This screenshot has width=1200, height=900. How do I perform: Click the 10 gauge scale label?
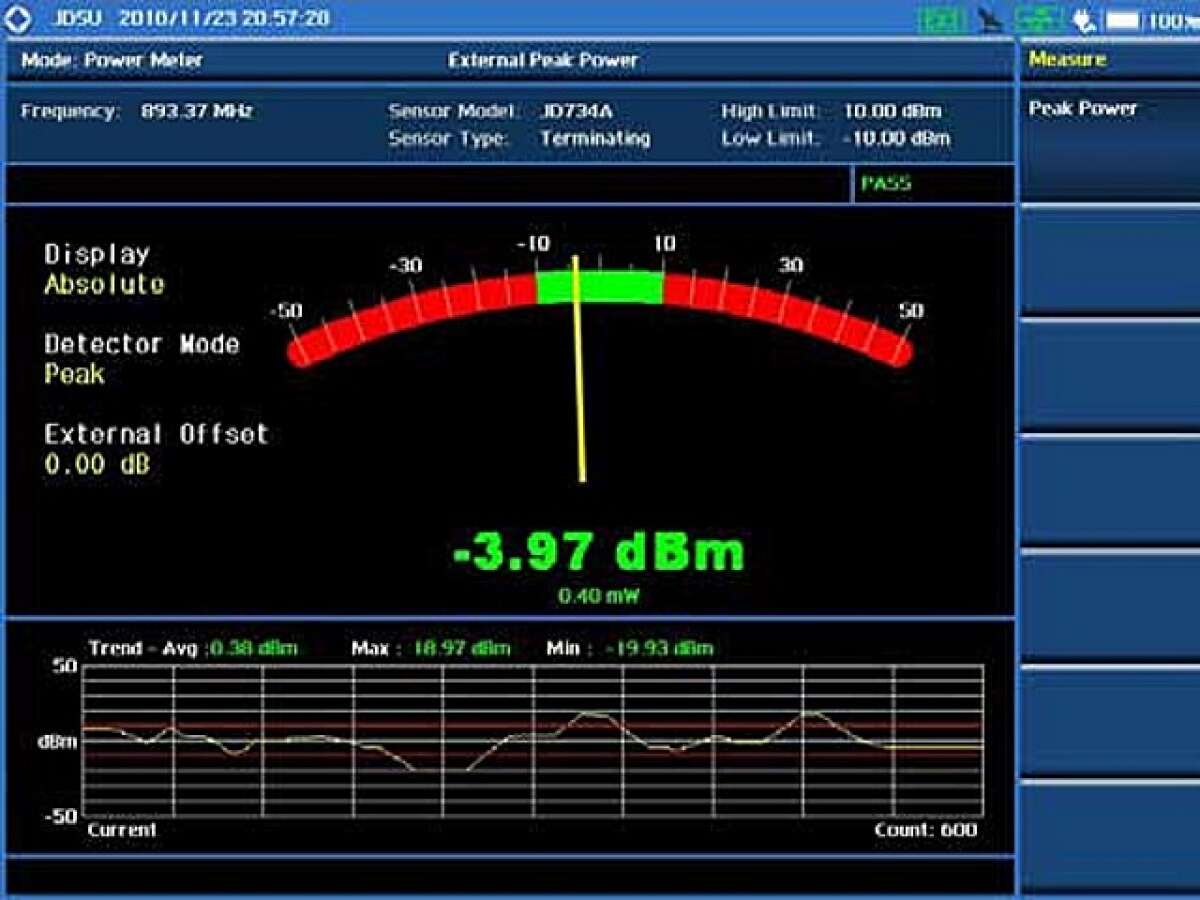click(x=665, y=244)
